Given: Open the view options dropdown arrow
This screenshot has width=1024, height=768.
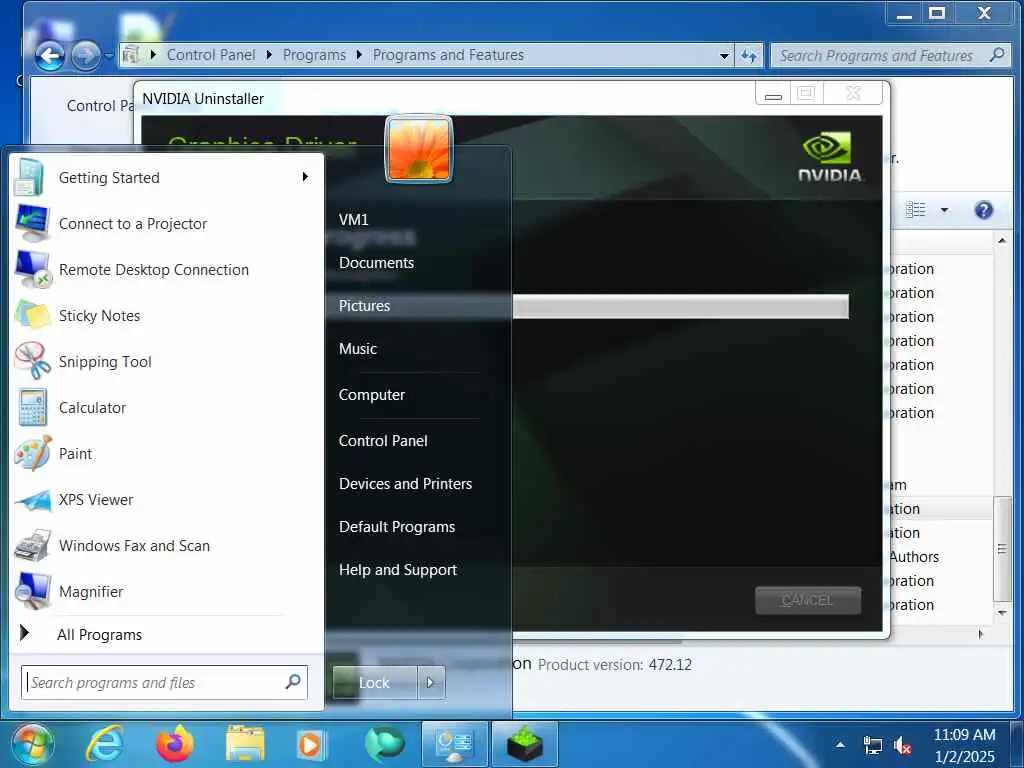Looking at the screenshot, I should (944, 210).
